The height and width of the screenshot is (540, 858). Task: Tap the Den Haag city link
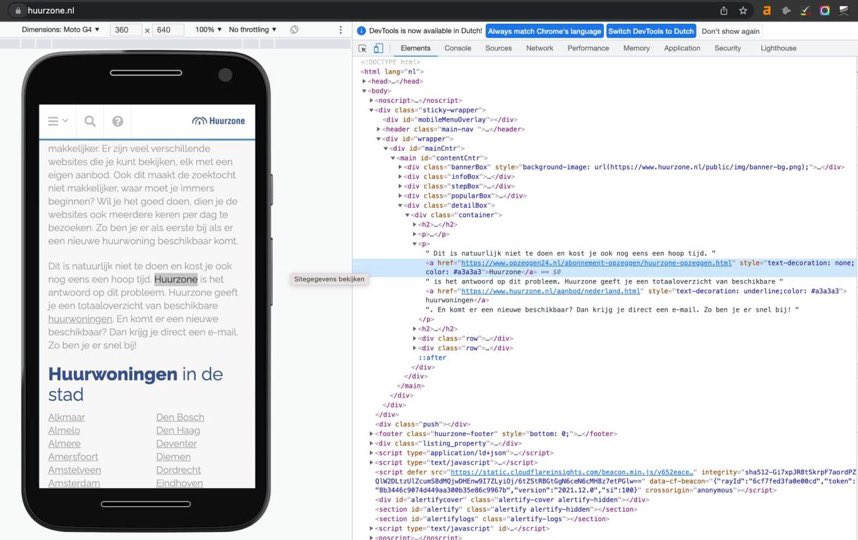178,430
